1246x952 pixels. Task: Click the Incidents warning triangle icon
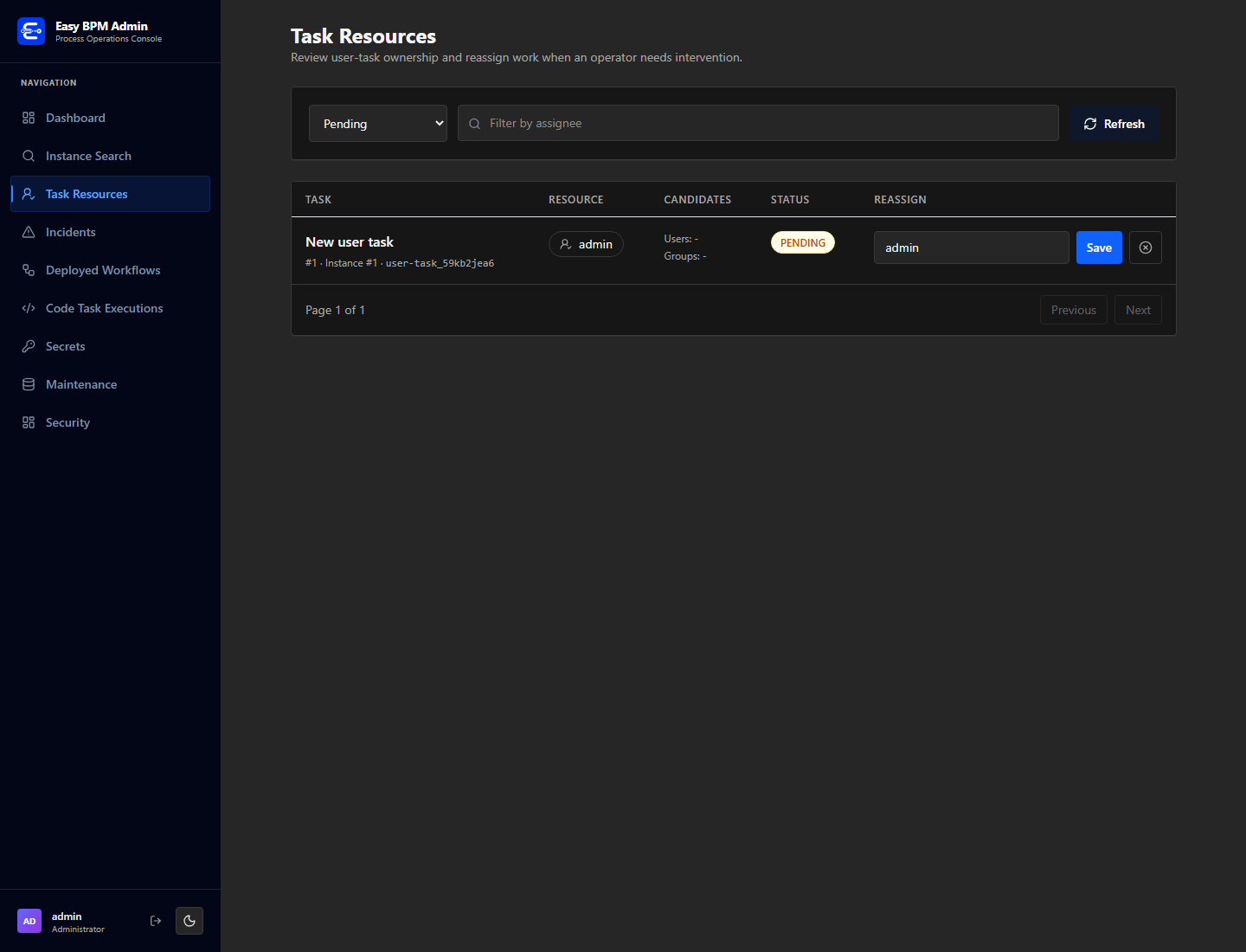click(29, 232)
